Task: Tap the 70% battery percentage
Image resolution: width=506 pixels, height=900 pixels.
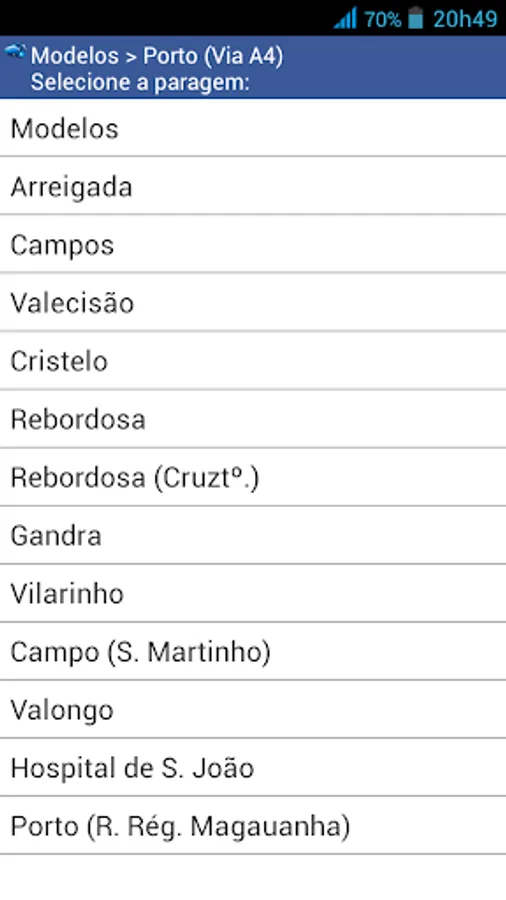Action: pyautogui.click(x=383, y=20)
